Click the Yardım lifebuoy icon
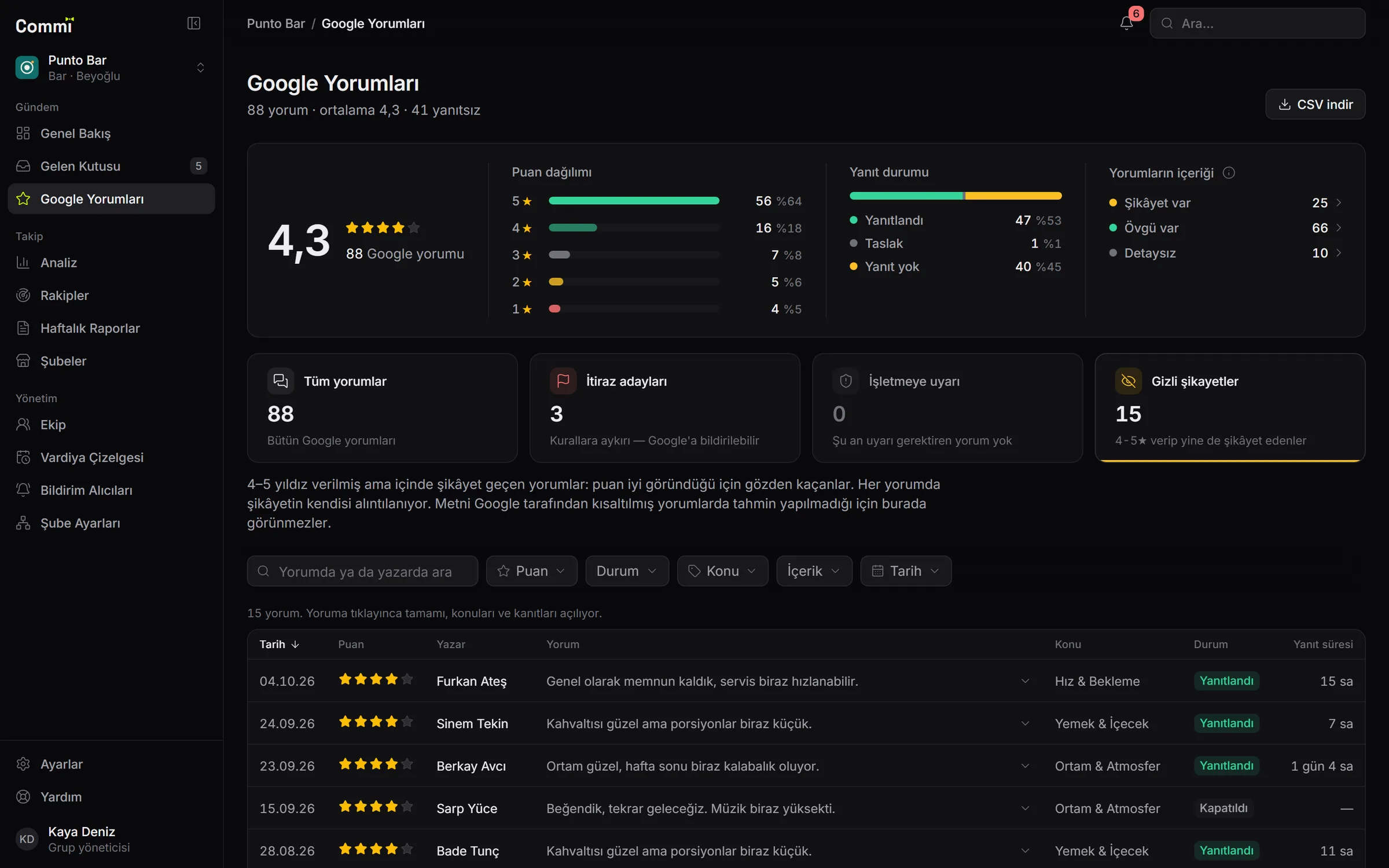 point(23,797)
